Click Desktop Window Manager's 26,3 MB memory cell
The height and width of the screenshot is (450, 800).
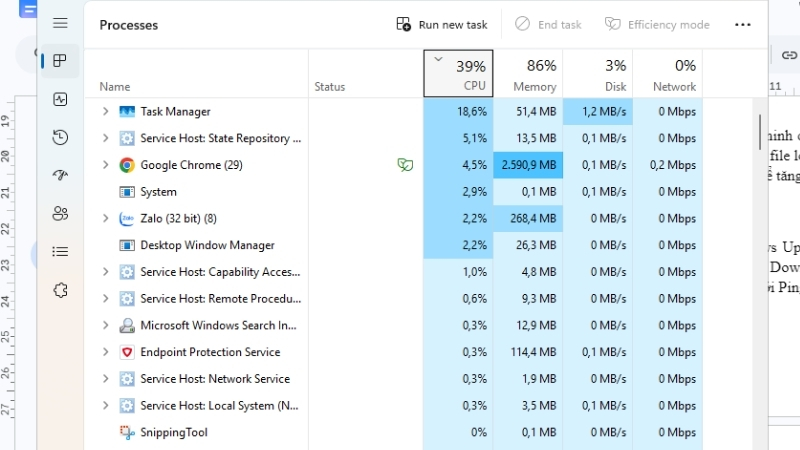(528, 245)
